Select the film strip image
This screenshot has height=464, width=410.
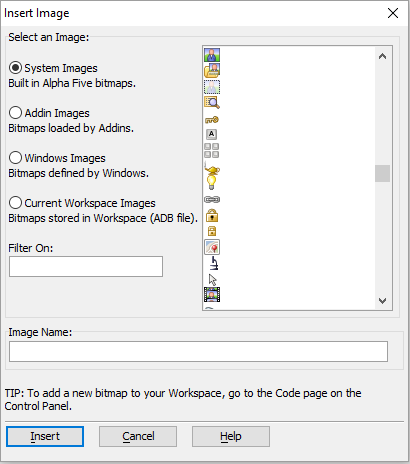212,294
